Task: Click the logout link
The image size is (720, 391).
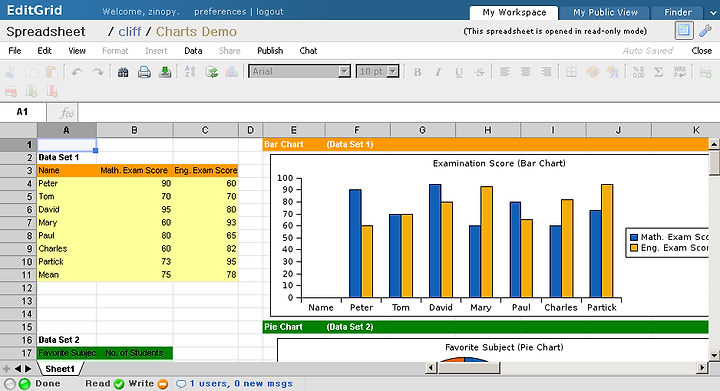Action: (x=270, y=12)
